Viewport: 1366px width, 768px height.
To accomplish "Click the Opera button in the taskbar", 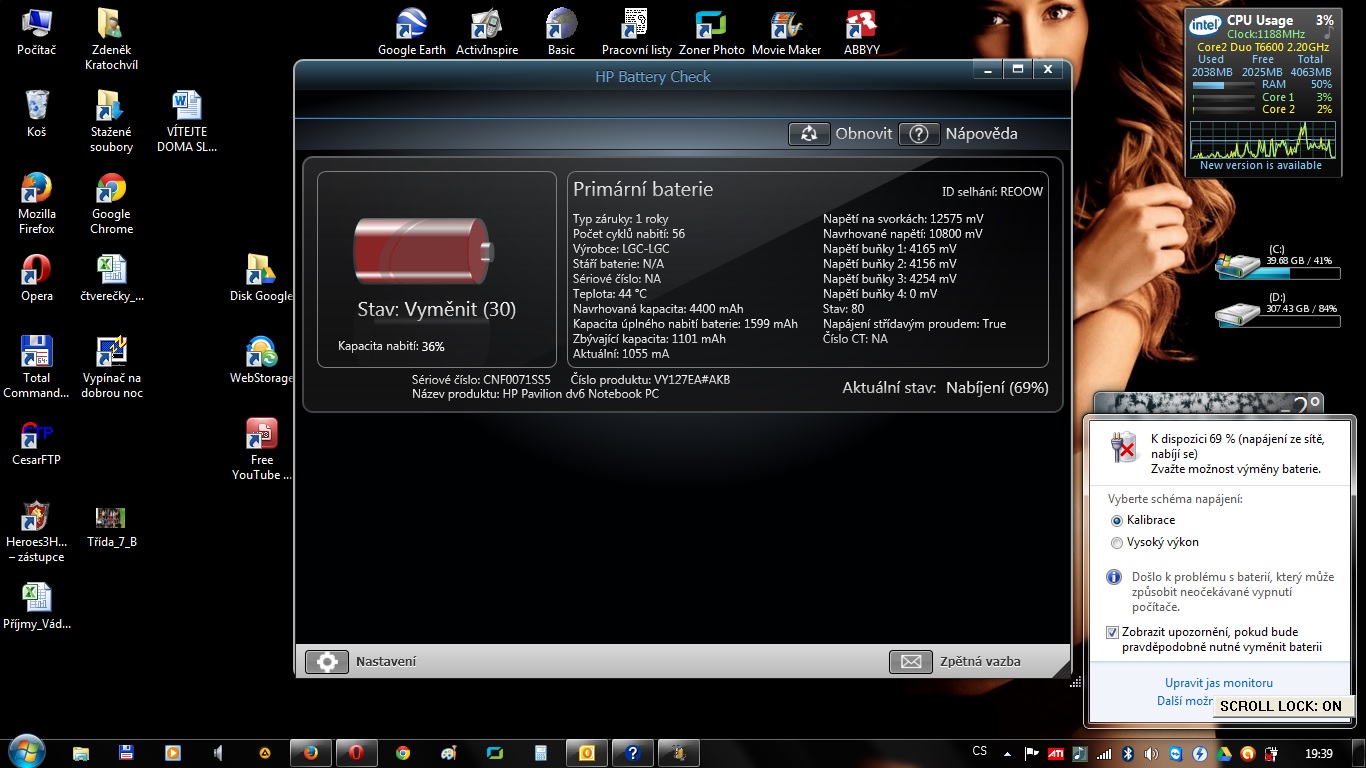I will pyautogui.click(x=355, y=753).
